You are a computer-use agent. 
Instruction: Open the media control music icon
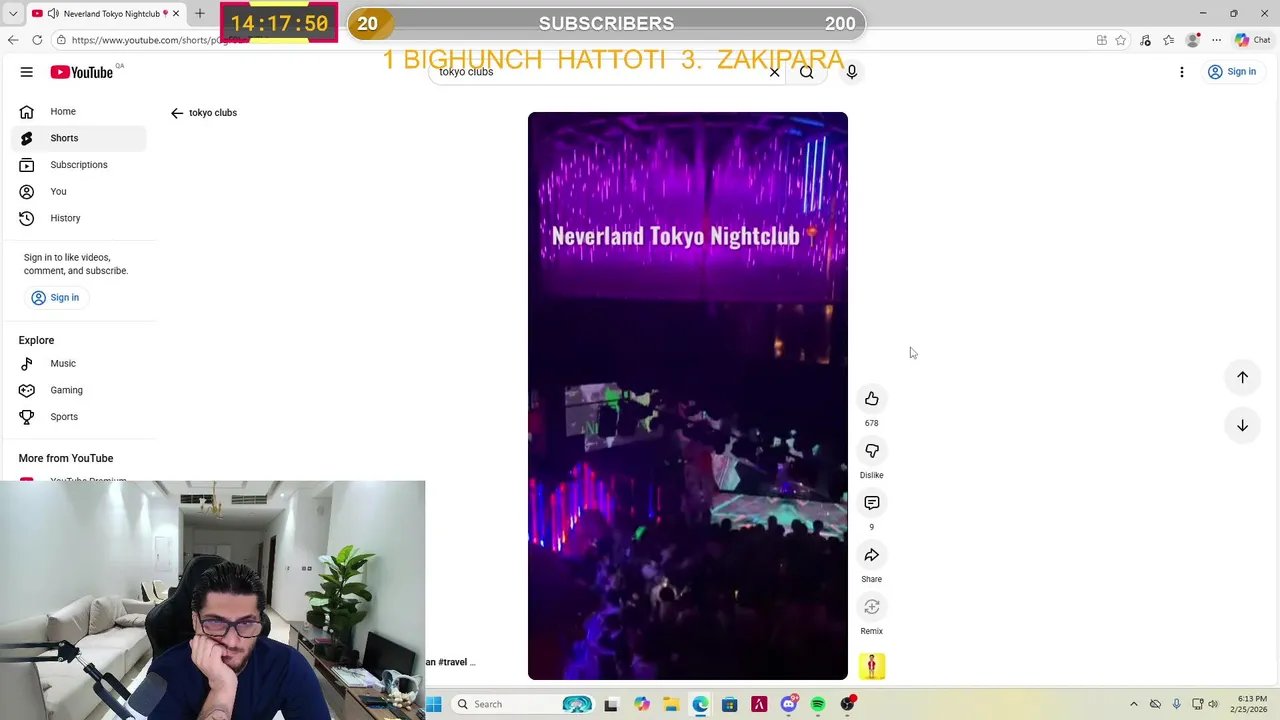tap(1145, 40)
